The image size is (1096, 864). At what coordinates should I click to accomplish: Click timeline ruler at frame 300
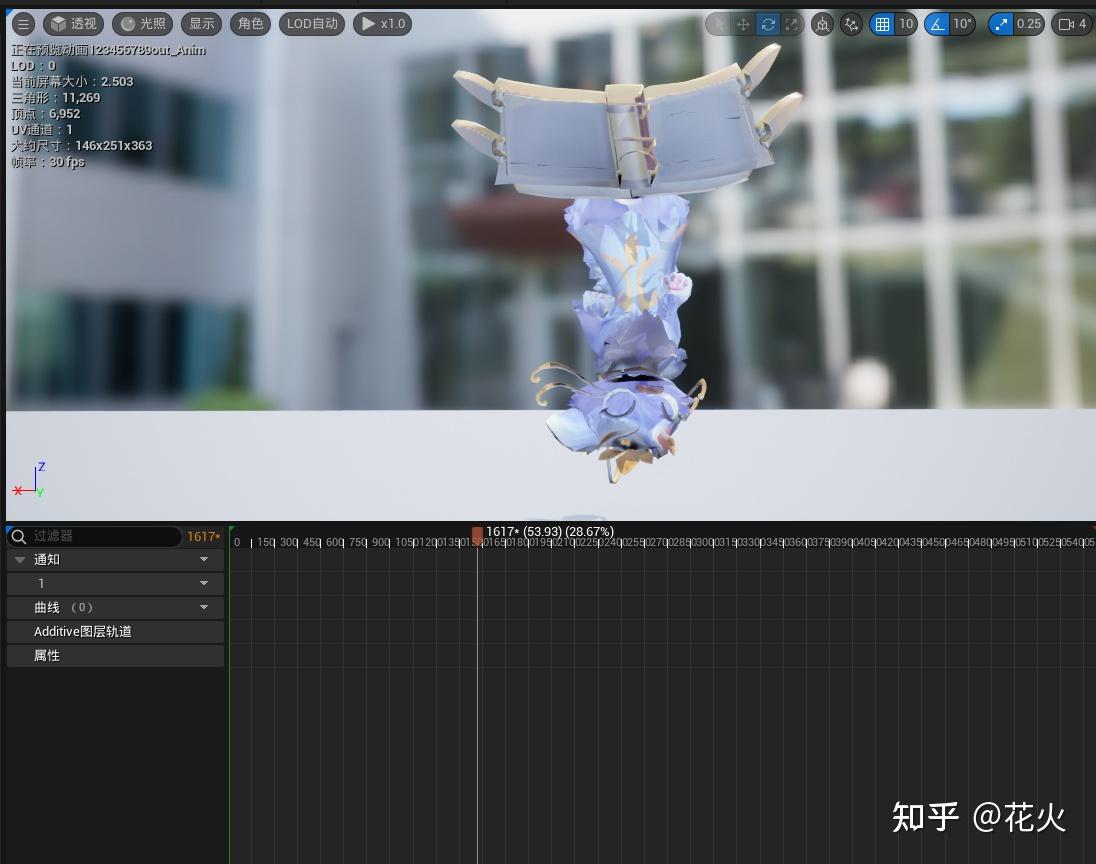pyautogui.click(x=289, y=542)
